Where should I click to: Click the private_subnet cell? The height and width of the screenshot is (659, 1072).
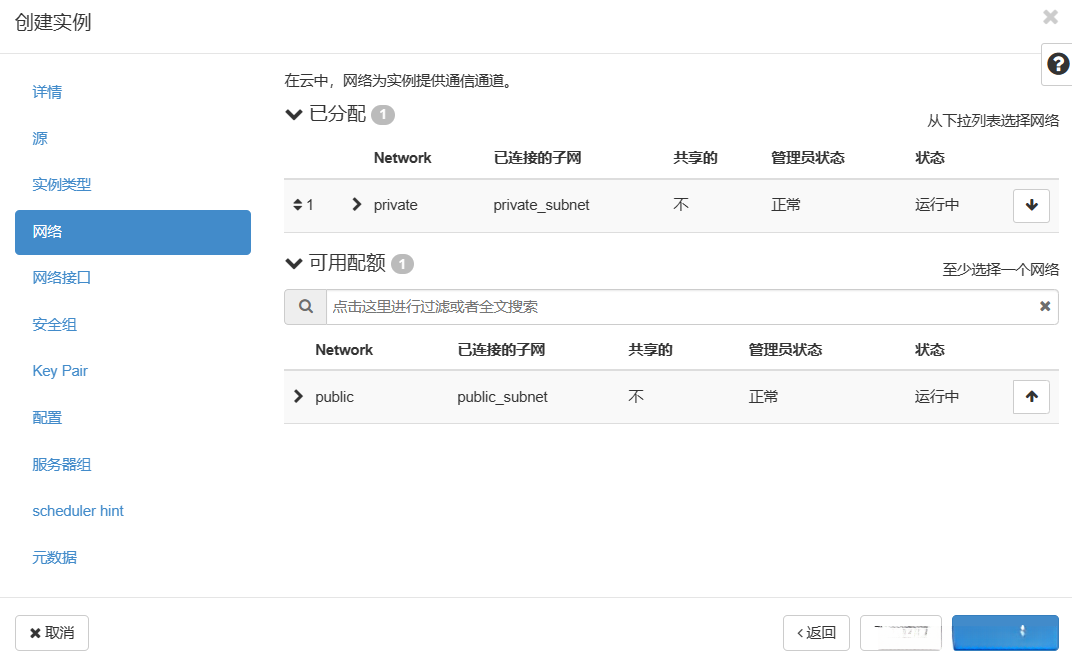pos(541,205)
